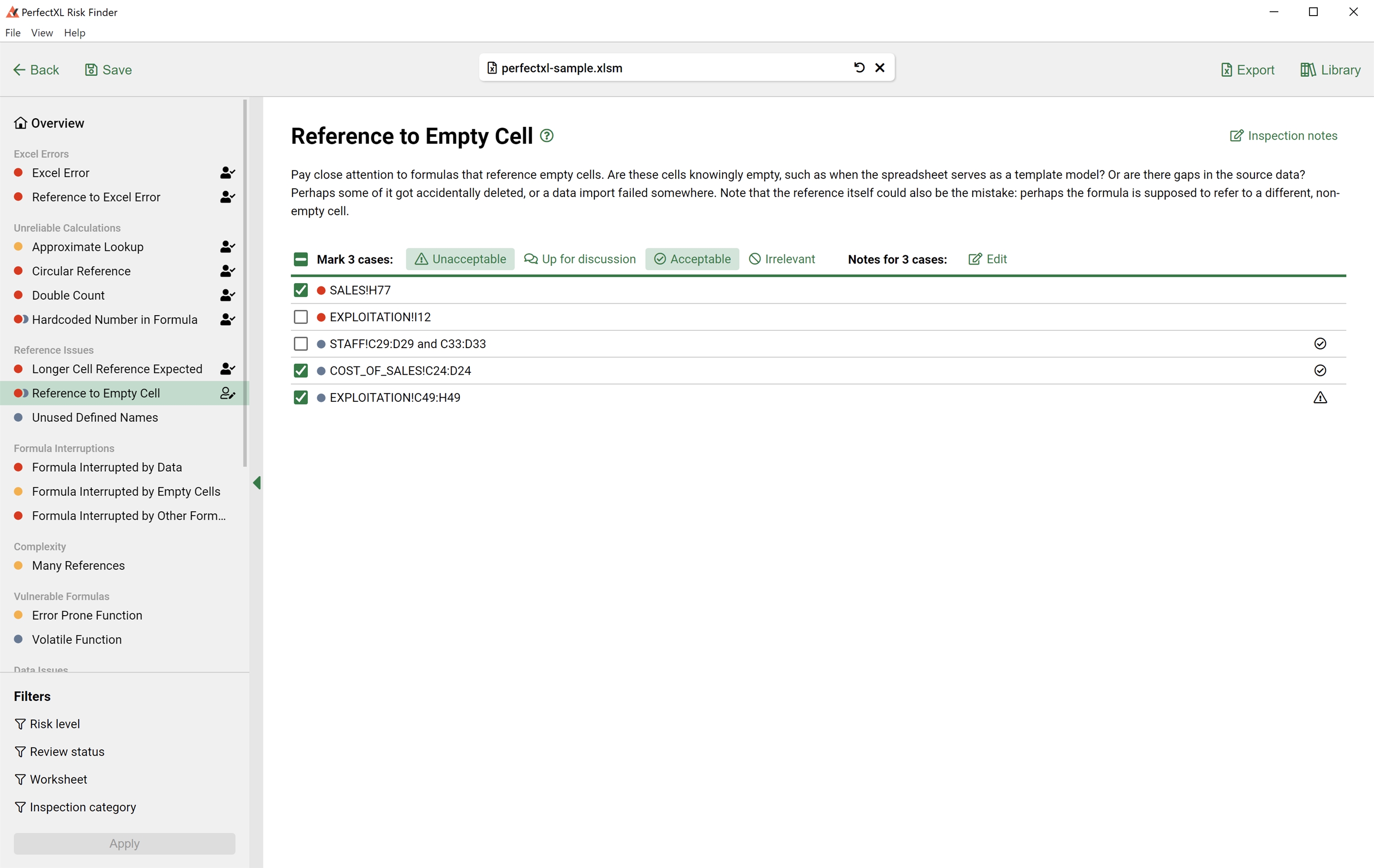
Task: Open the Help menu
Action: [74, 33]
